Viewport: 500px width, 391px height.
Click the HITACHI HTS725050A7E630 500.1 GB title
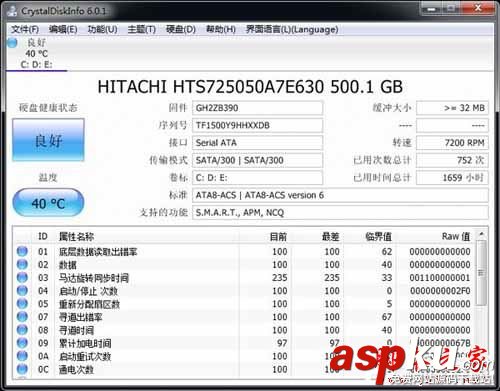(250, 87)
